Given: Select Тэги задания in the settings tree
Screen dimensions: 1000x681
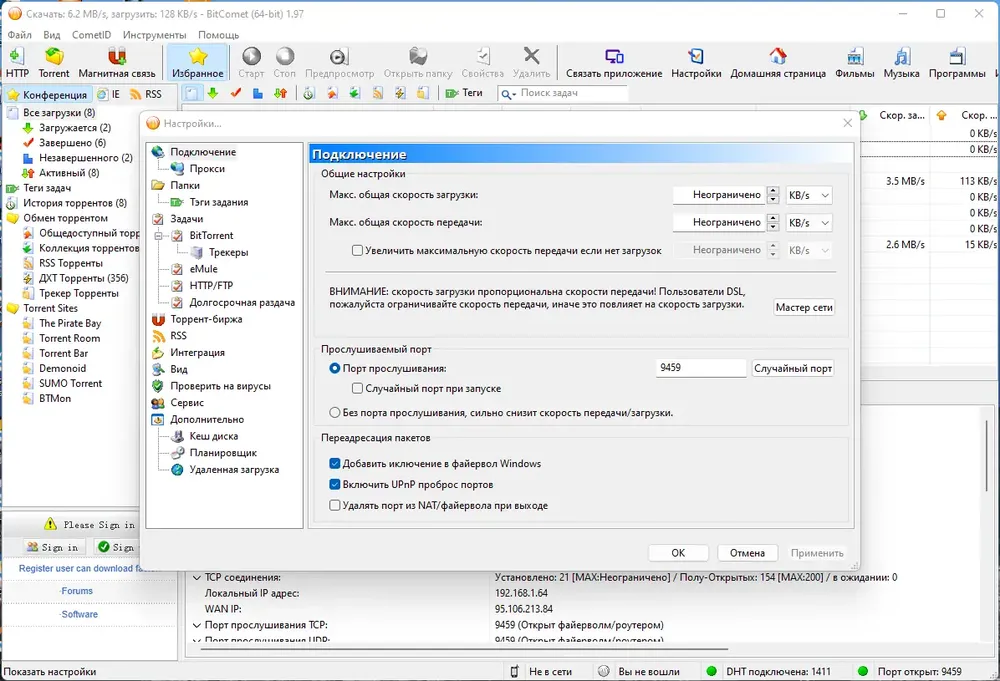Looking at the screenshot, I should (x=218, y=202).
